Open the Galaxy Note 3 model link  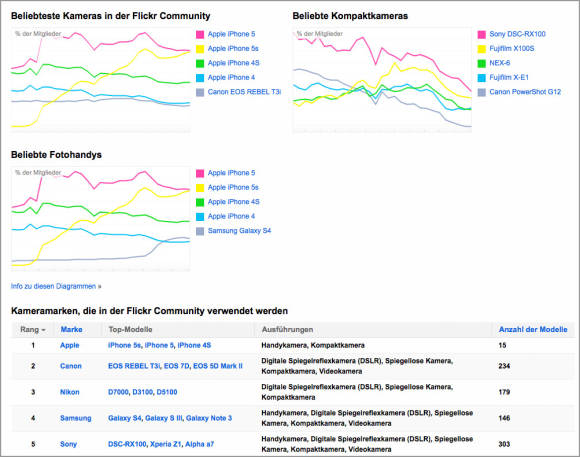(209, 418)
